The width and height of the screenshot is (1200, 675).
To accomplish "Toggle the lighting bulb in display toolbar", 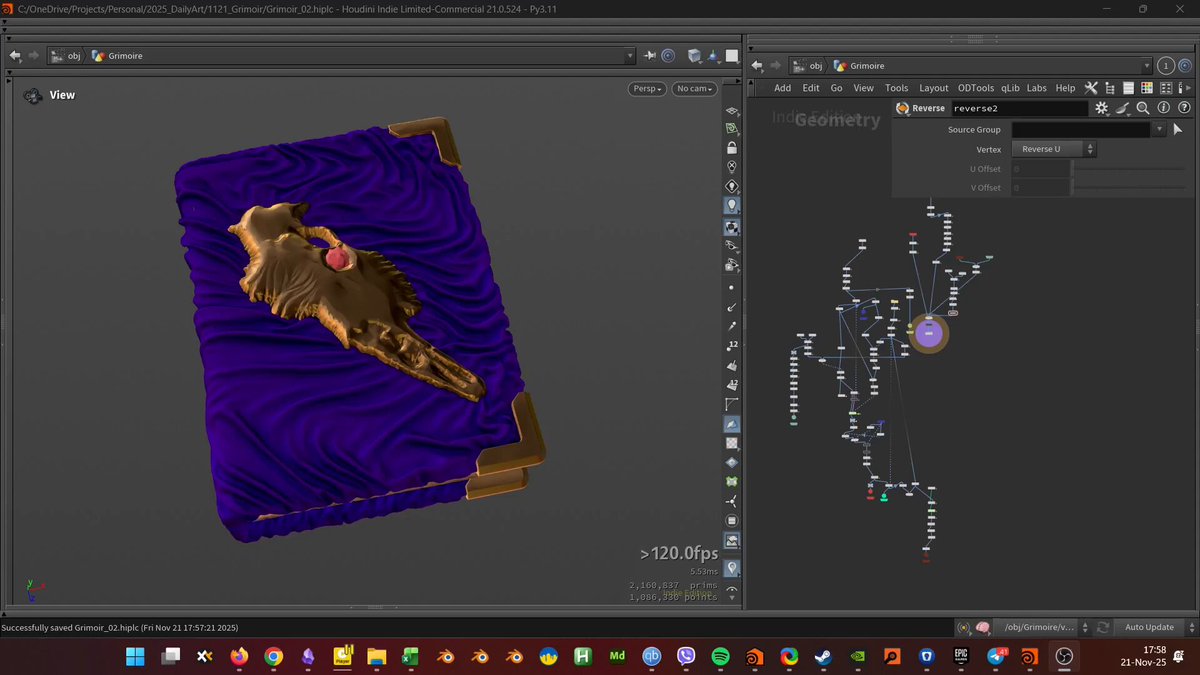I will 732,205.
